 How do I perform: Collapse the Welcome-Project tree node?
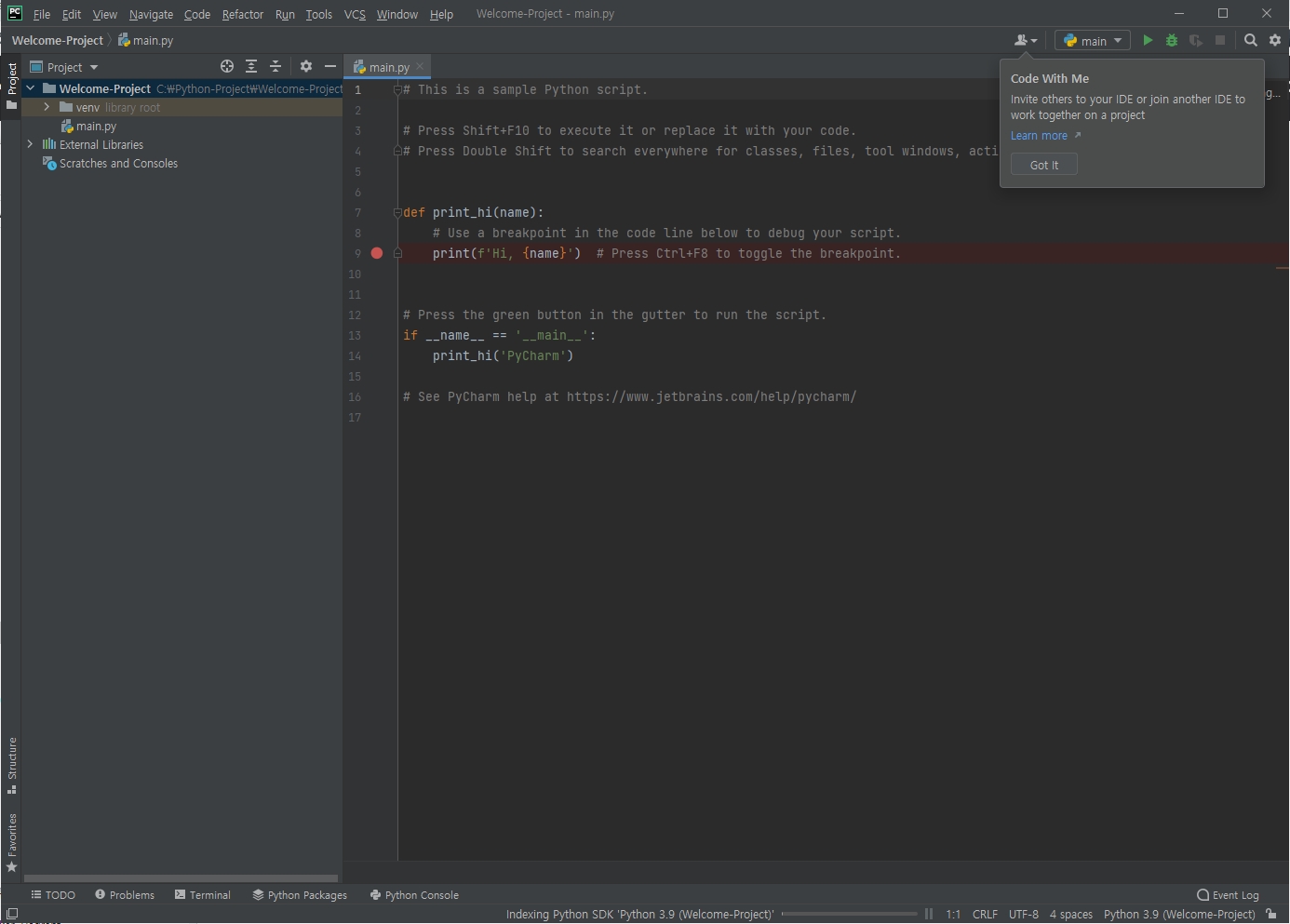coord(31,88)
